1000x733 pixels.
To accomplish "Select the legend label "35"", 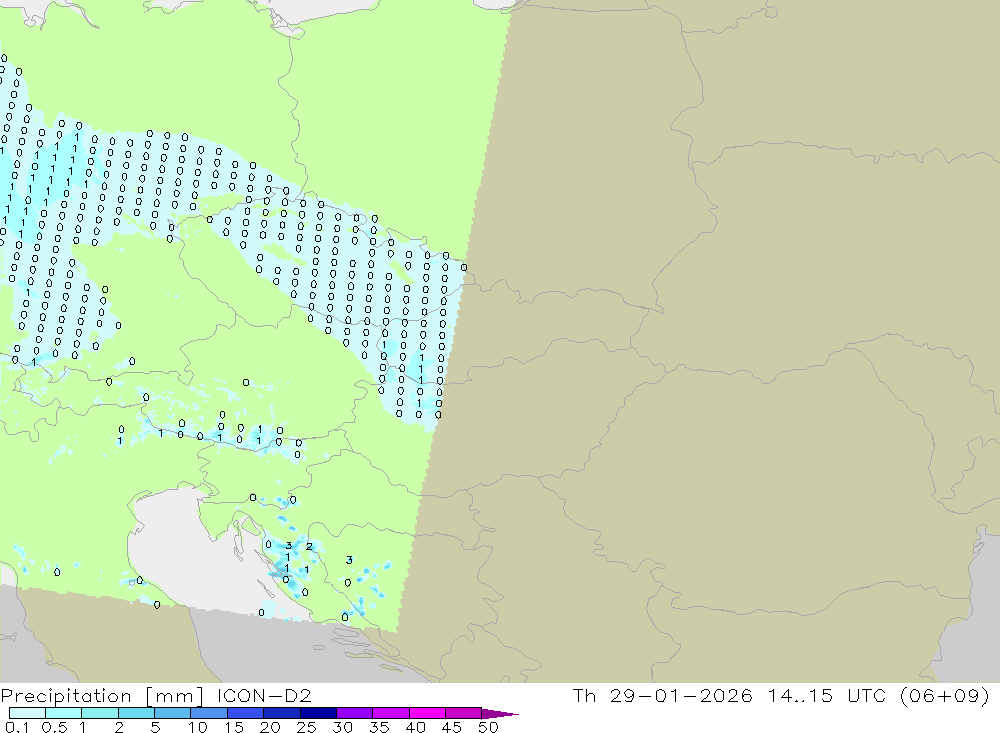I will pos(379,727).
